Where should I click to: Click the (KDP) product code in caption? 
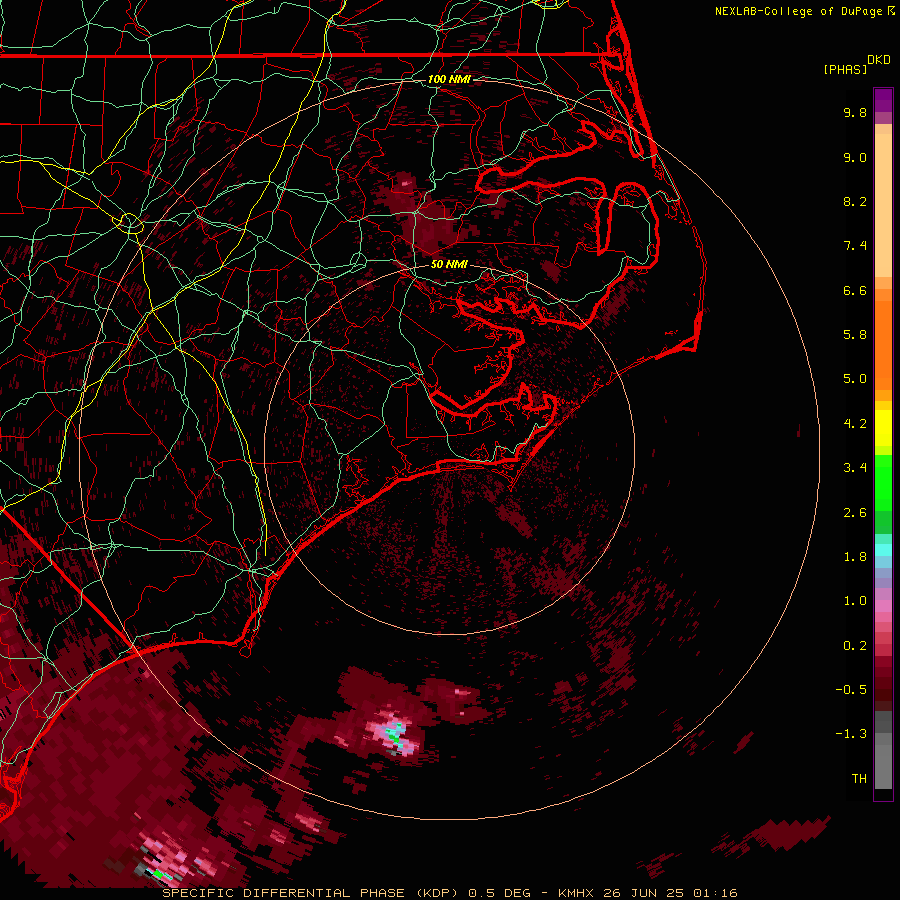[x=437, y=893]
